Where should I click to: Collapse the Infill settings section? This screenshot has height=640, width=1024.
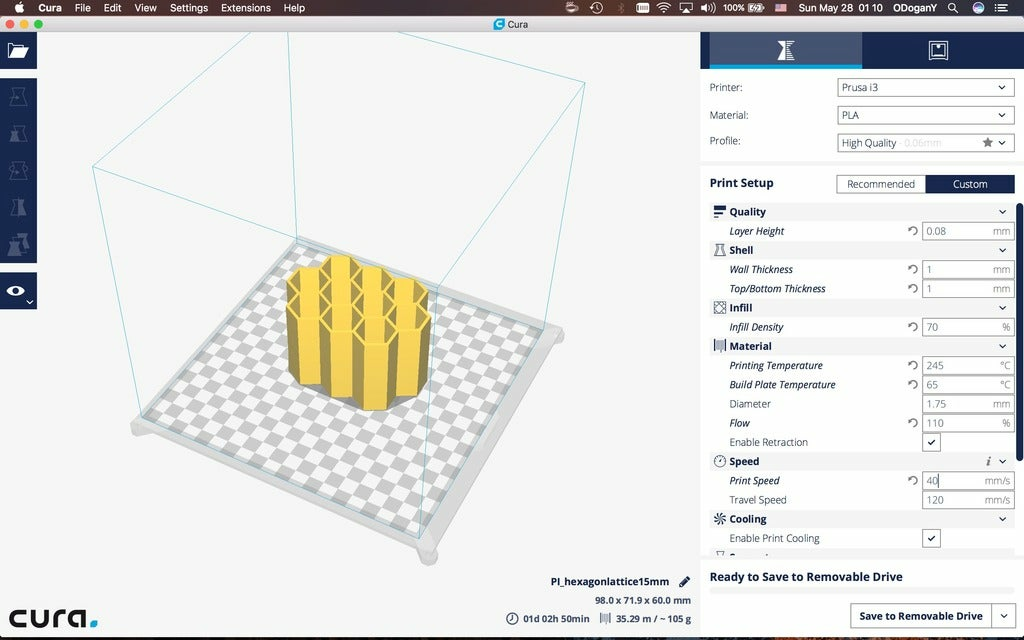click(1002, 308)
